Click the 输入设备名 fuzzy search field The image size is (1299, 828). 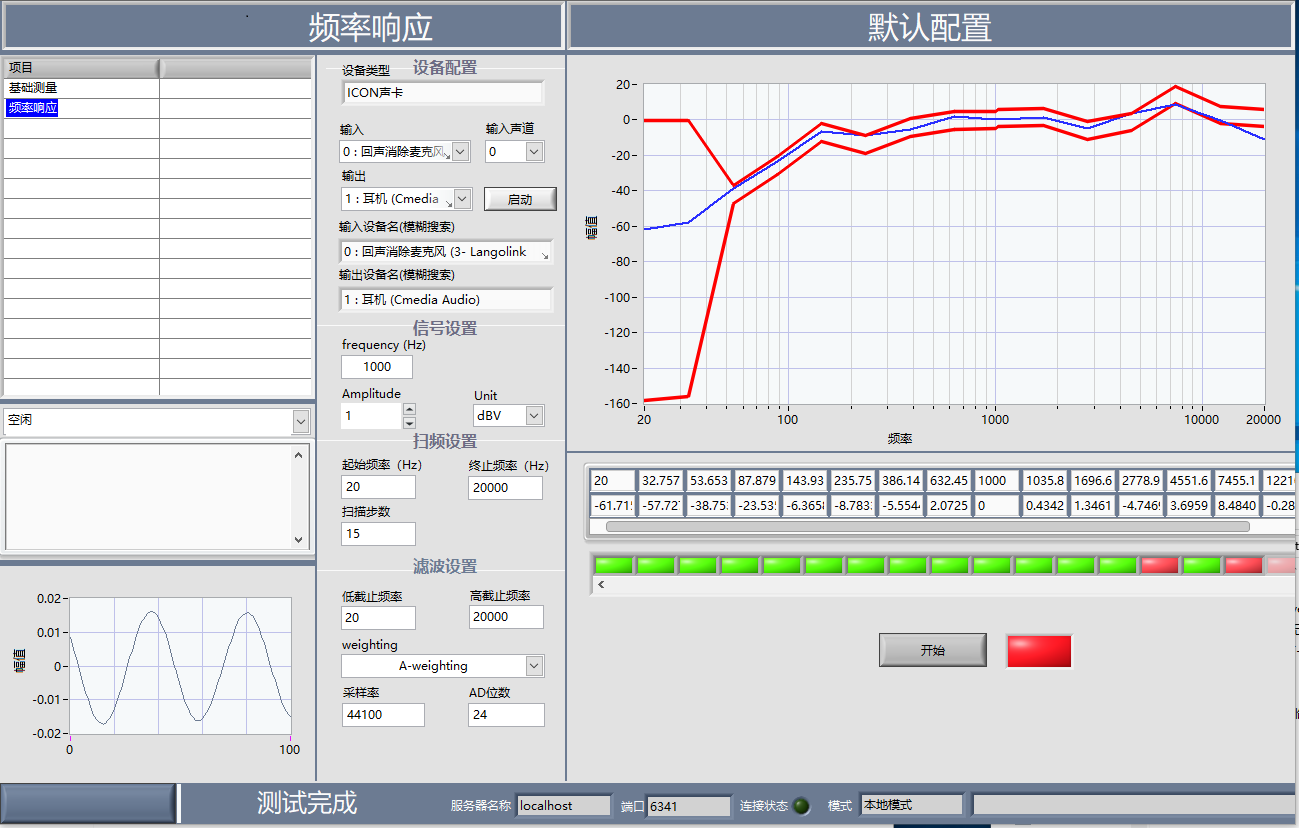click(447, 252)
